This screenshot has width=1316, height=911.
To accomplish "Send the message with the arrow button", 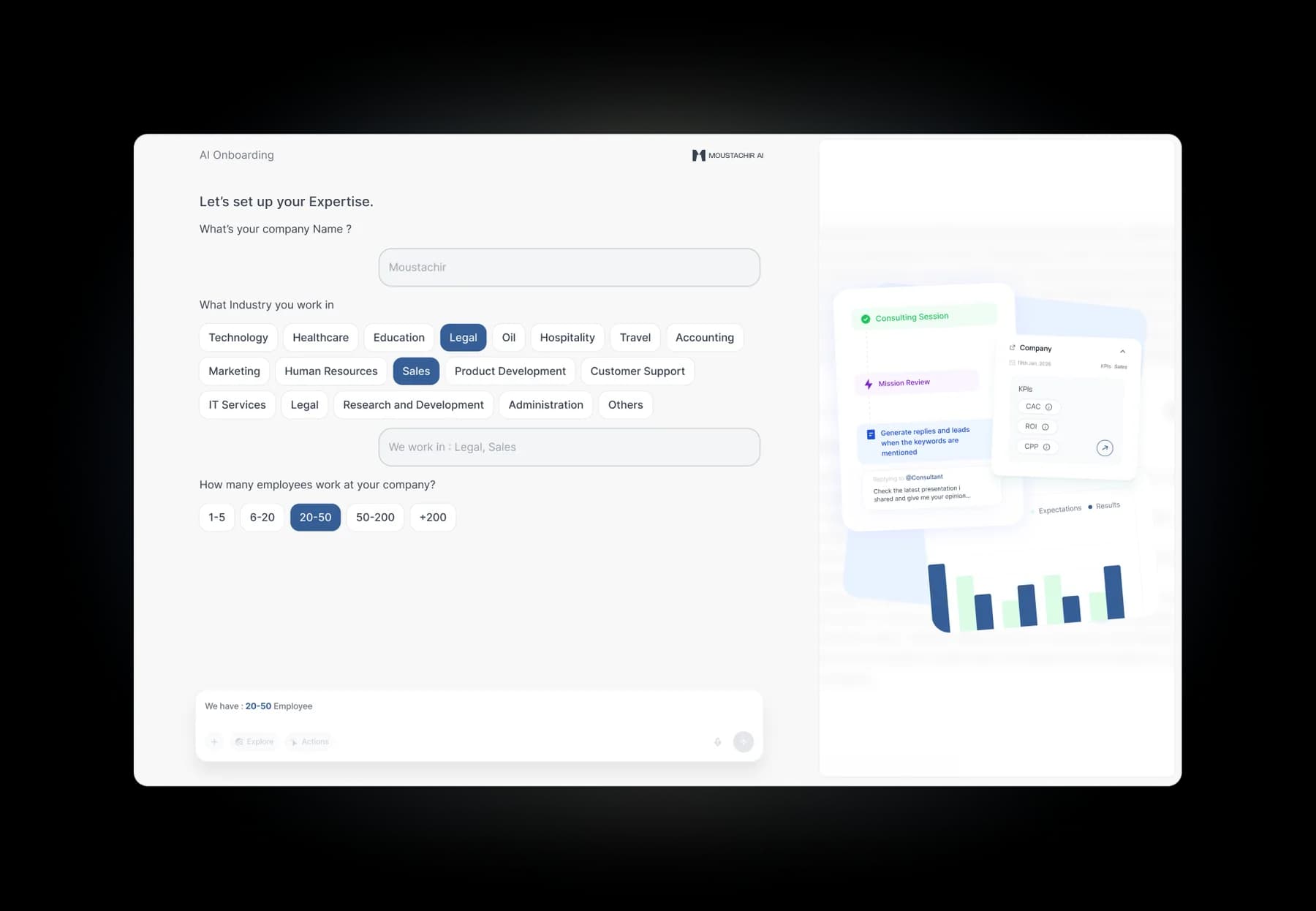I will click(x=744, y=741).
